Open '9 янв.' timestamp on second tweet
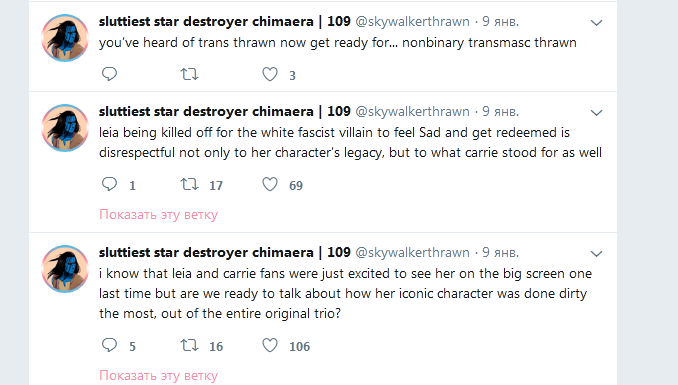 [x=500, y=112]
